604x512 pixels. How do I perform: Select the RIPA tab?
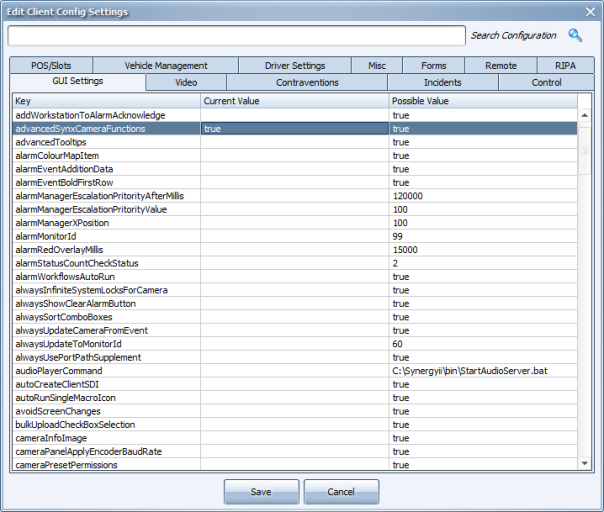coord(566,66)
